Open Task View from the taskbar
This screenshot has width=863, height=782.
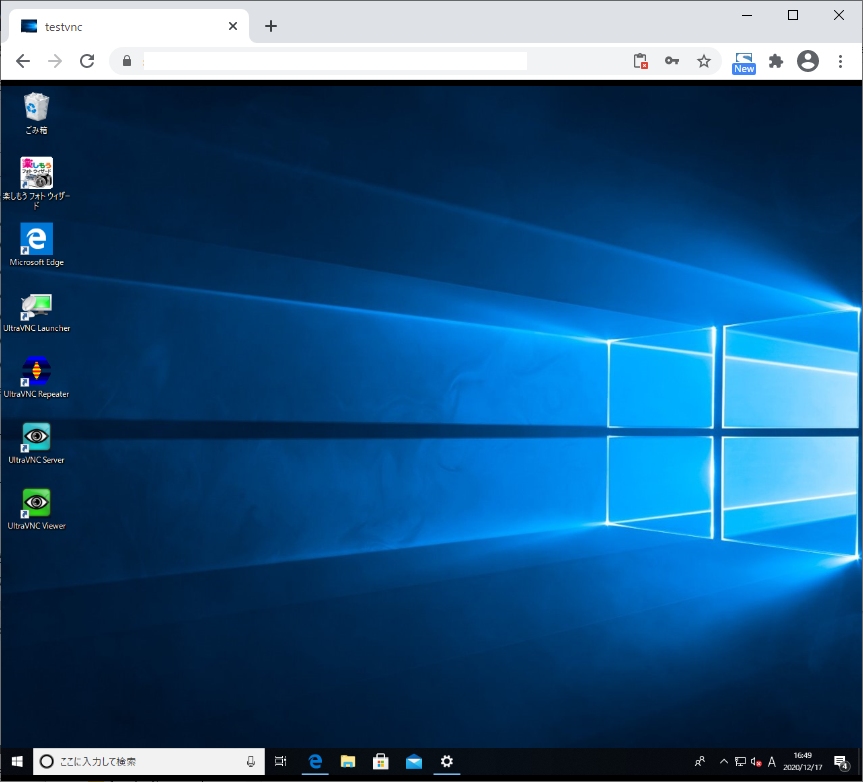[281, 761]
